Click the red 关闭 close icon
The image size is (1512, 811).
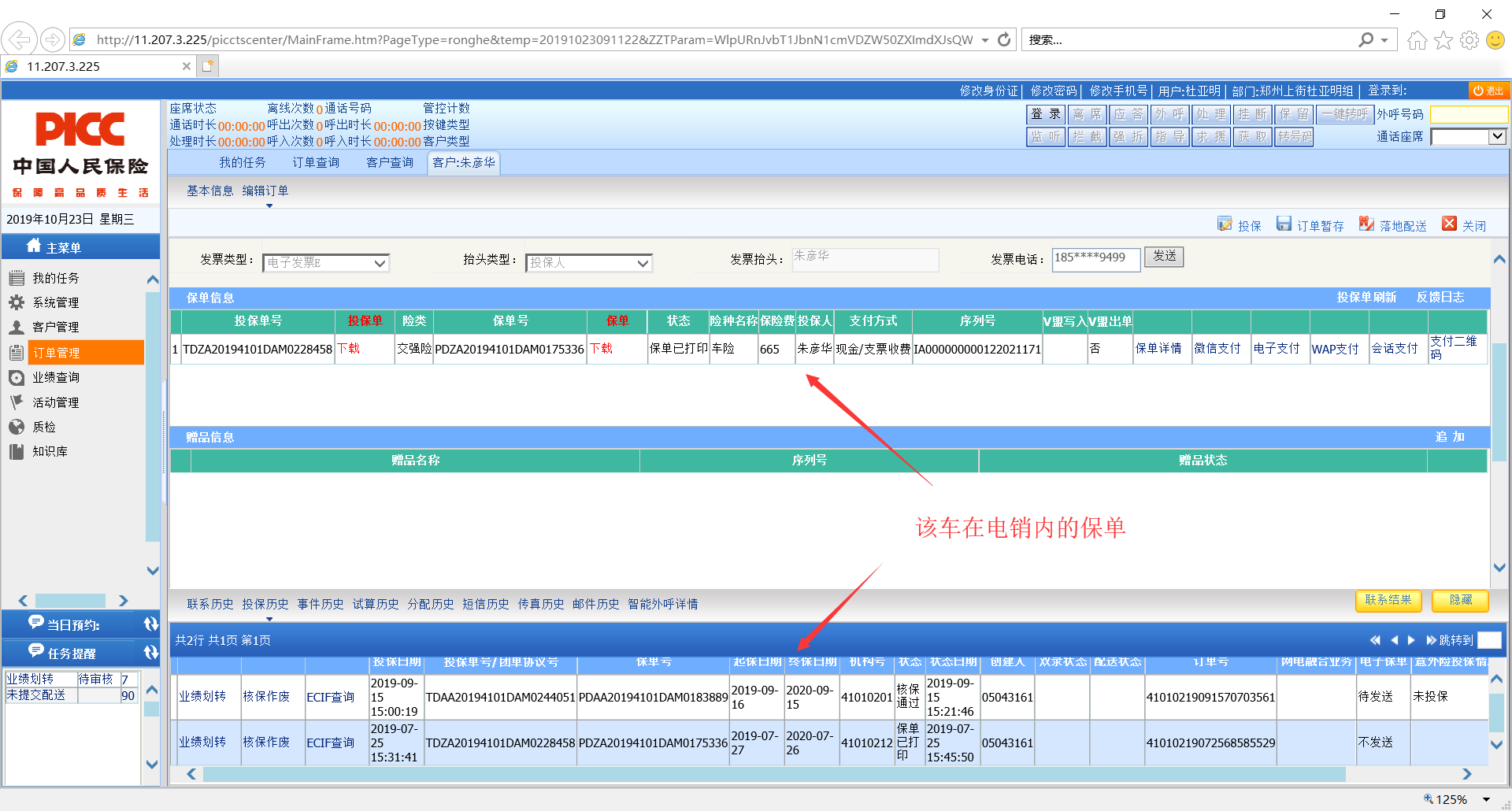1449,224
